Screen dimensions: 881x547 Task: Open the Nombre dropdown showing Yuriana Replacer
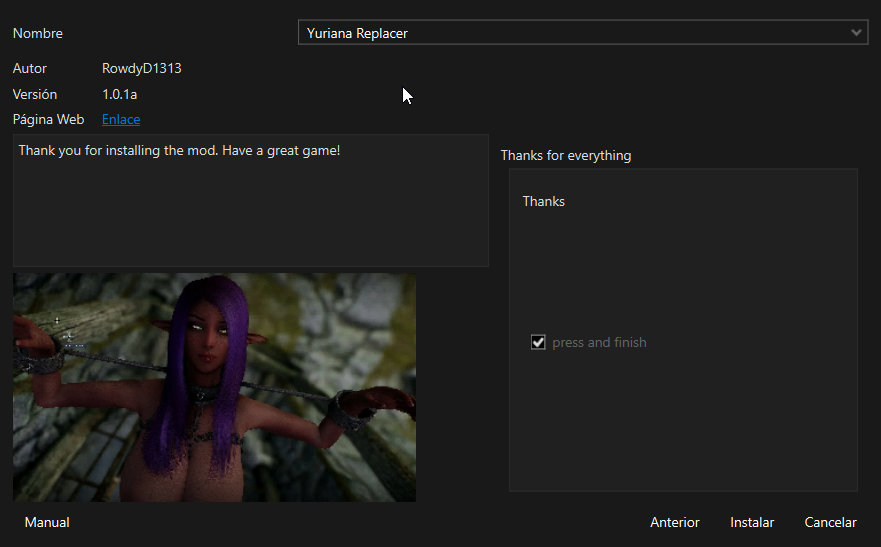(583, 33)
